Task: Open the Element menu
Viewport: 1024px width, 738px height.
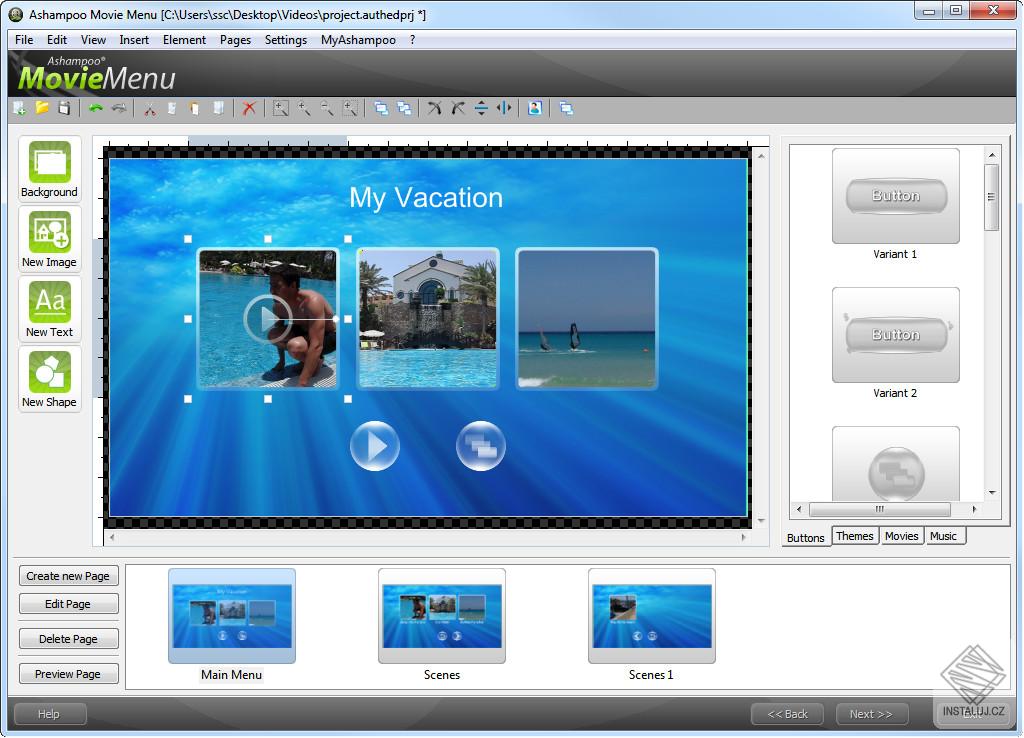Action: pos(184,40)
